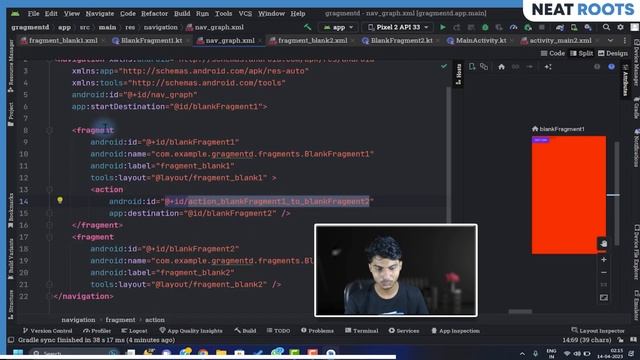640x360 pixels.
Task: Open the Build menu
Action: click(182, 13)
